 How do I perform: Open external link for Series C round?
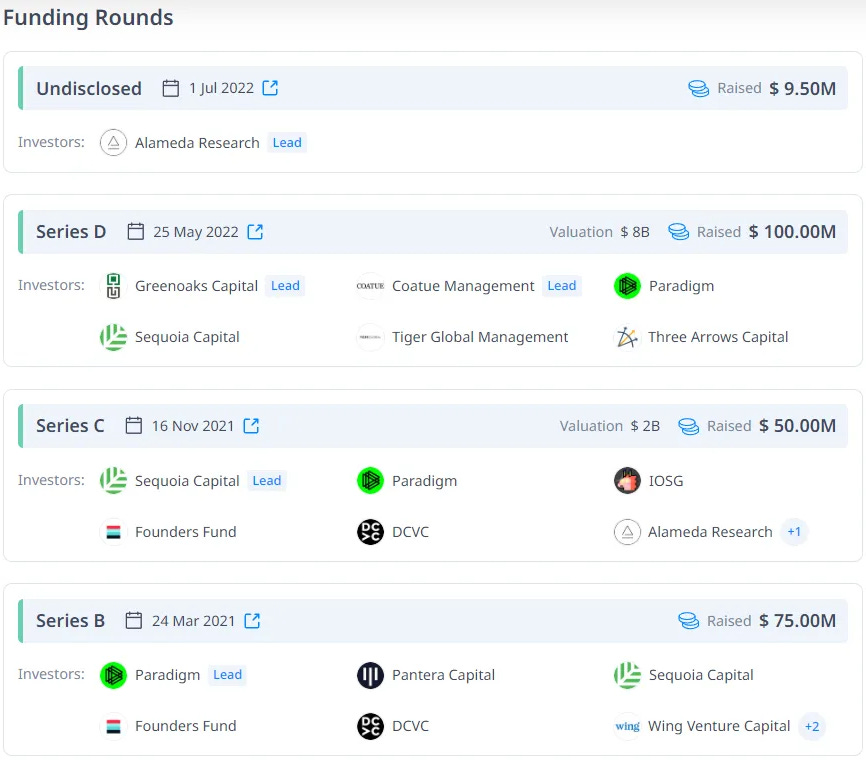pyautogui.click(x=251, y=425)
